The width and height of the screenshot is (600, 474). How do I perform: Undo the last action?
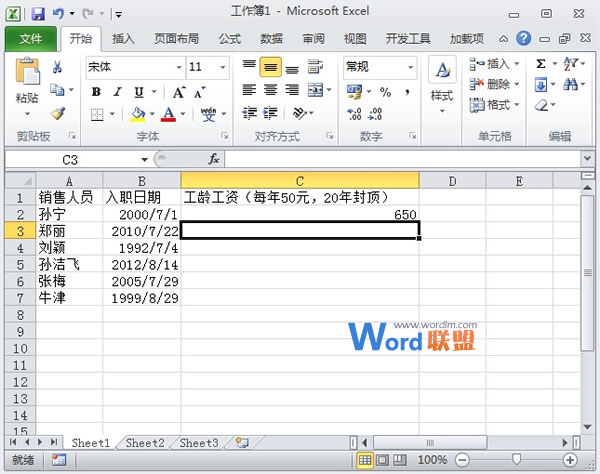(58, 14)
